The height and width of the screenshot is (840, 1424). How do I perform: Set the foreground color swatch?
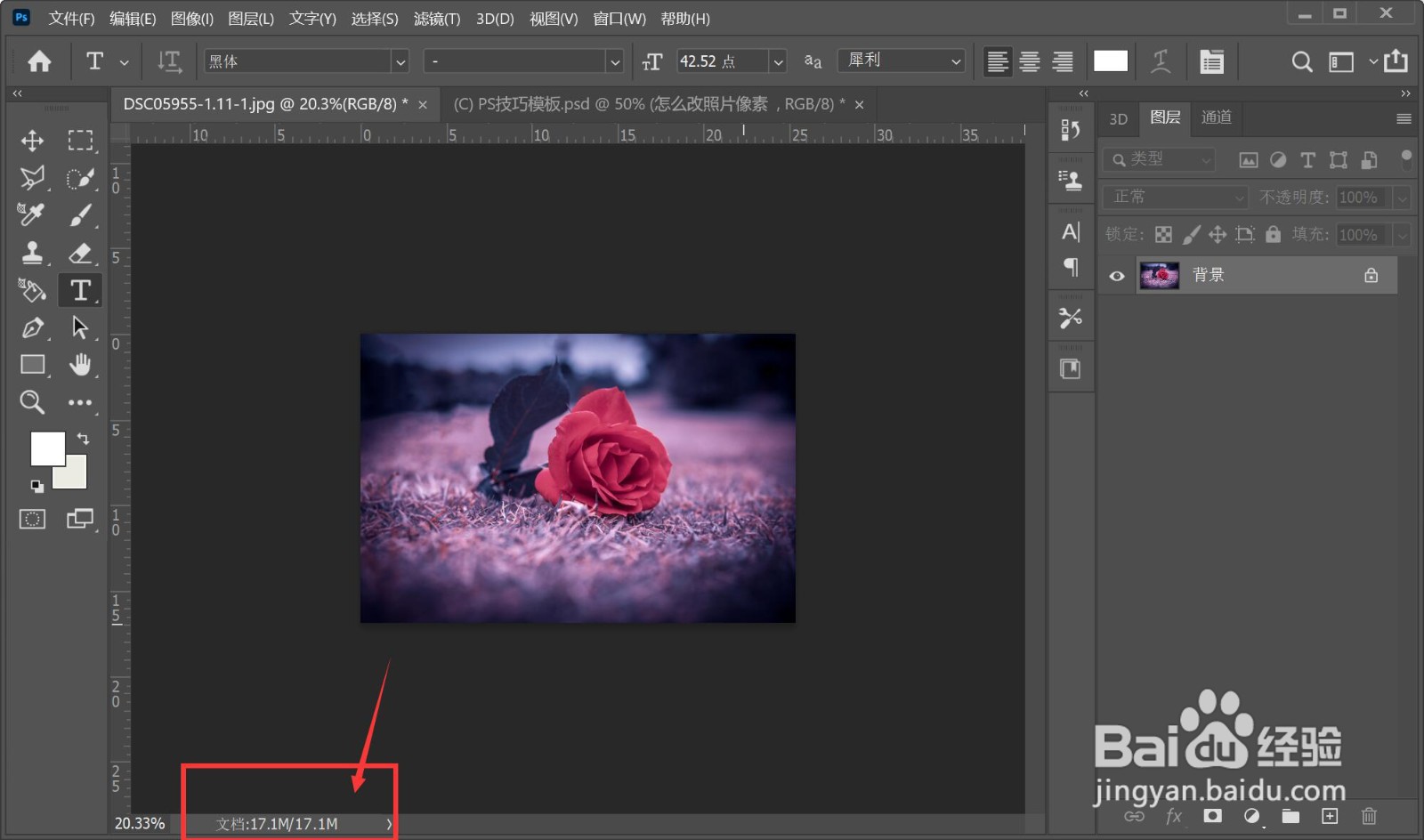[46, 448]
